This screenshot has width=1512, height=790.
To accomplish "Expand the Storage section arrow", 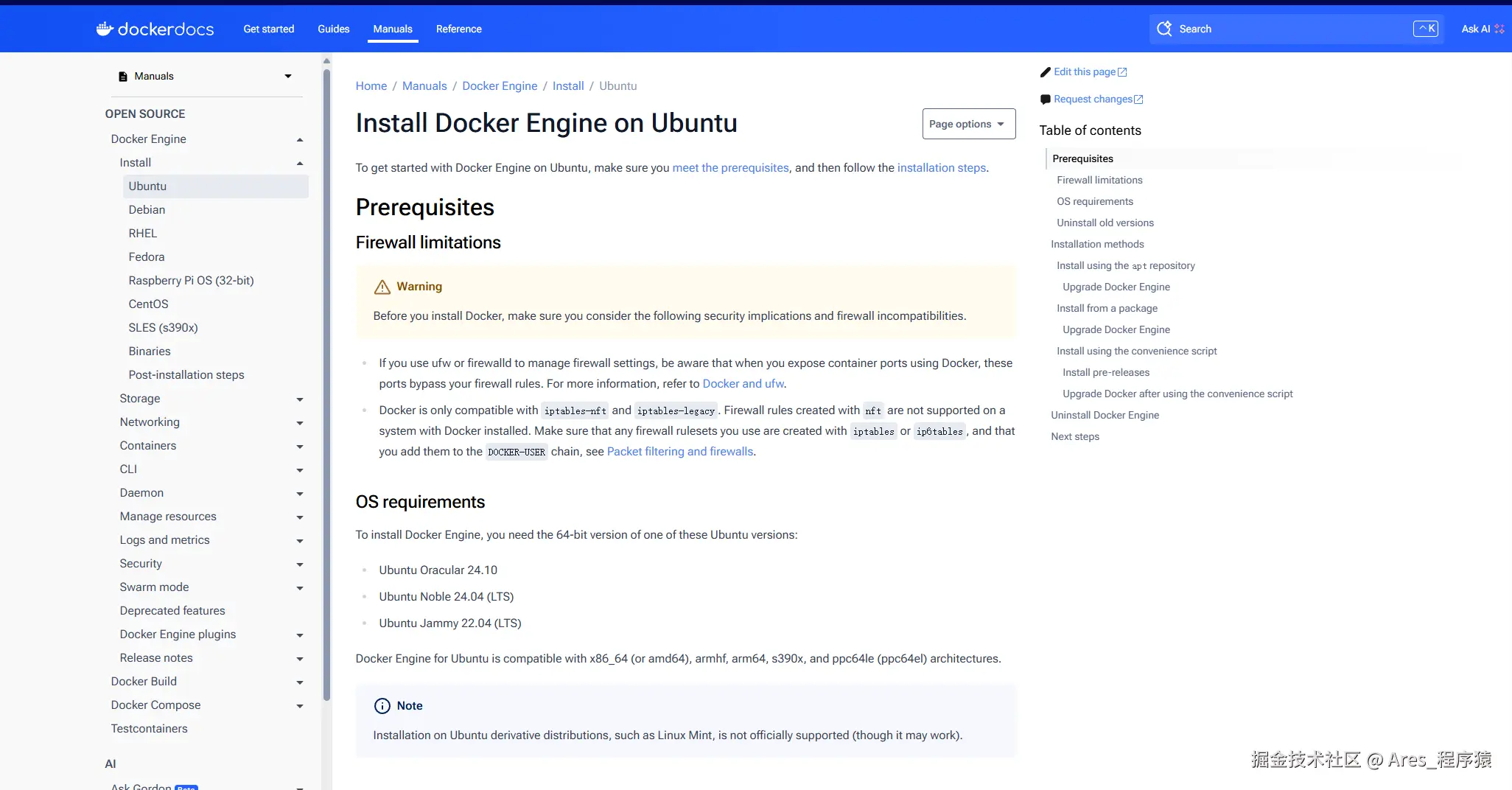I will 300,399.
